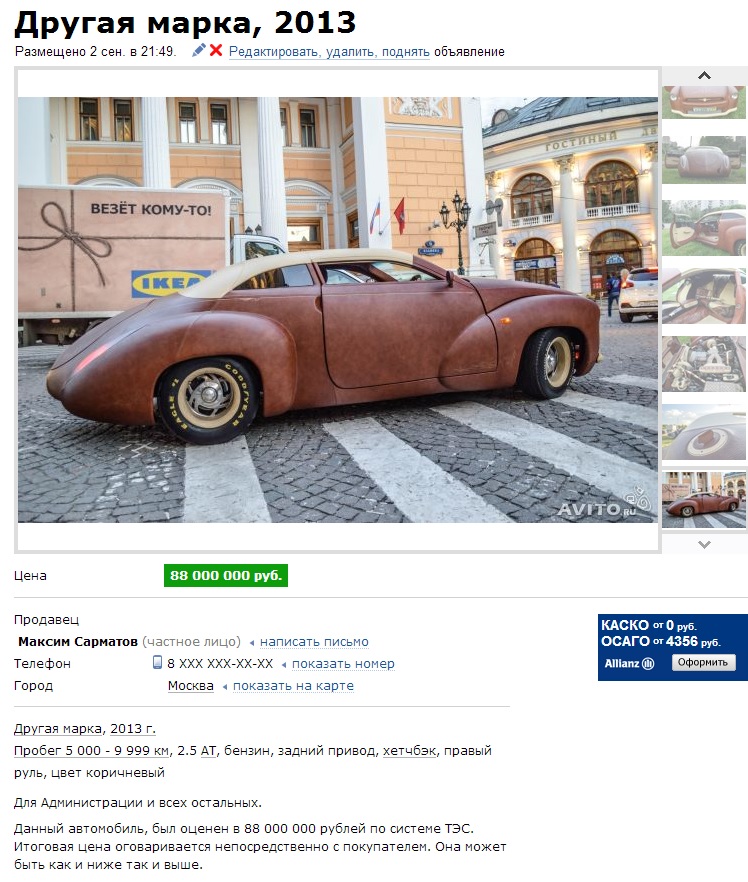Click the green 88 000 000 руб. price

click(x=226, y=575)
